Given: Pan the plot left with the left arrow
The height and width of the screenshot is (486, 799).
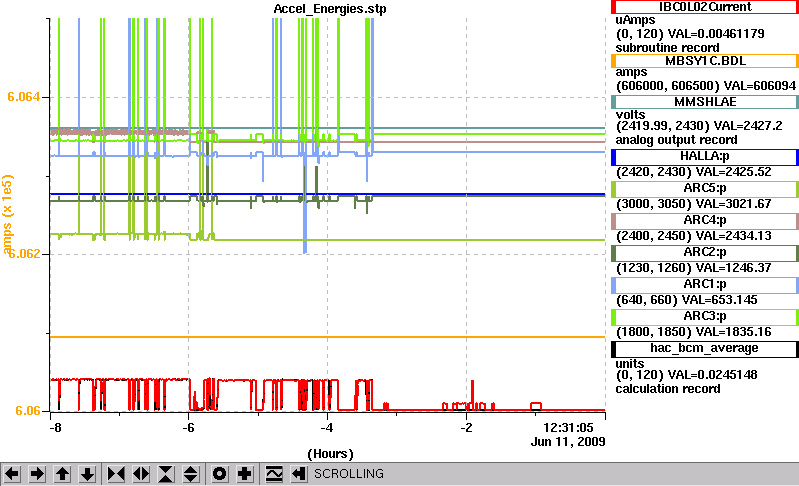Looking at the screenshot, I should tap(12, 474).
